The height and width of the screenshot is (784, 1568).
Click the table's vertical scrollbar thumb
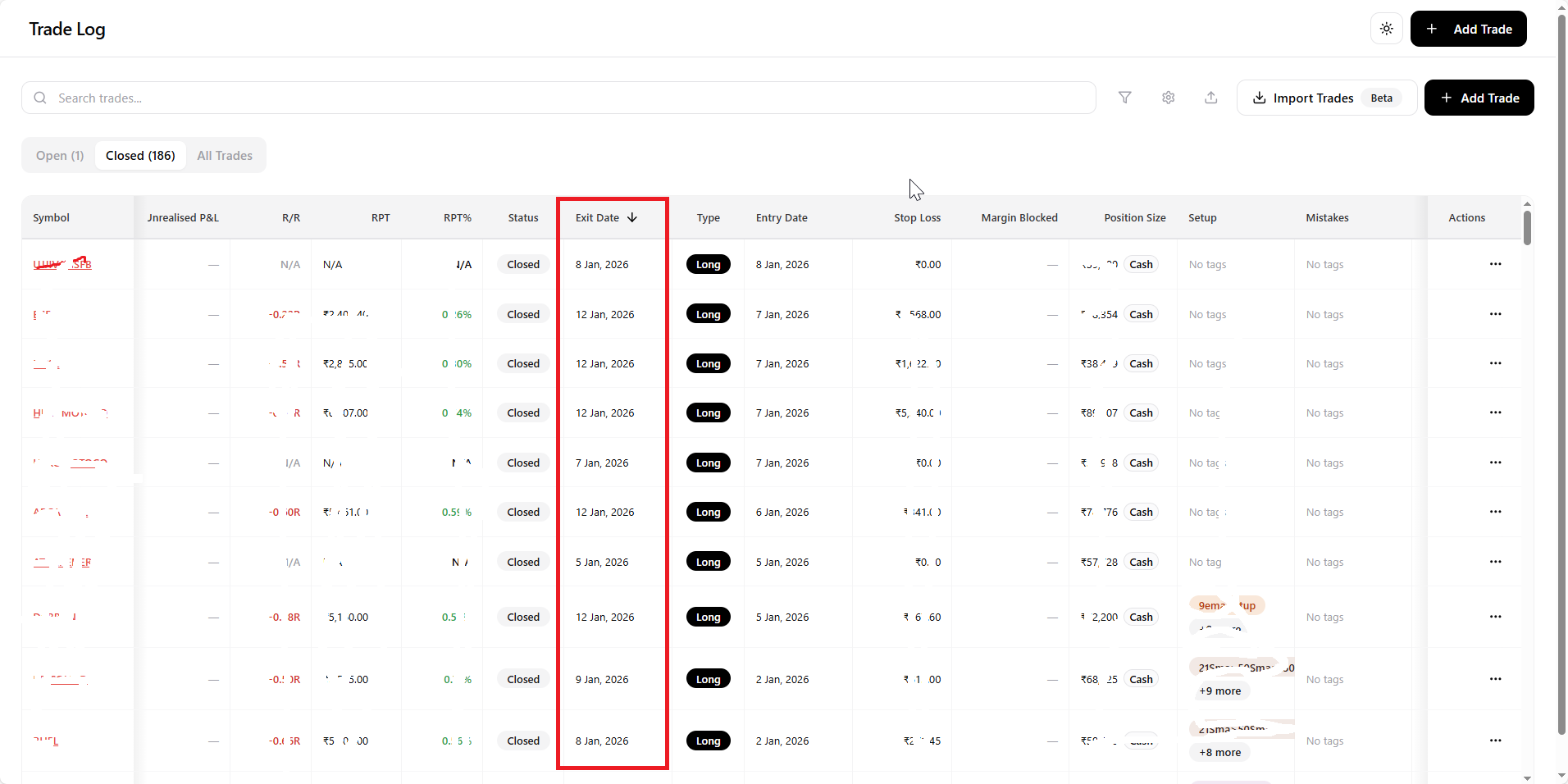tap(1527, 228)
